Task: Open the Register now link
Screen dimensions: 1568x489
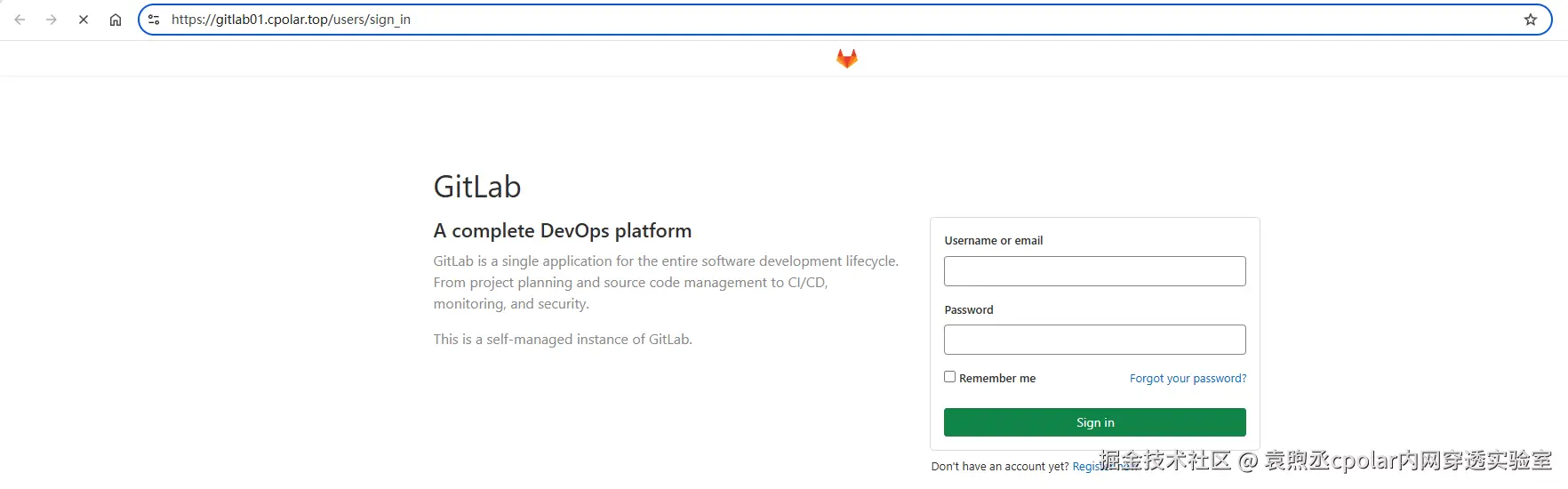Action: point(1103,467)
